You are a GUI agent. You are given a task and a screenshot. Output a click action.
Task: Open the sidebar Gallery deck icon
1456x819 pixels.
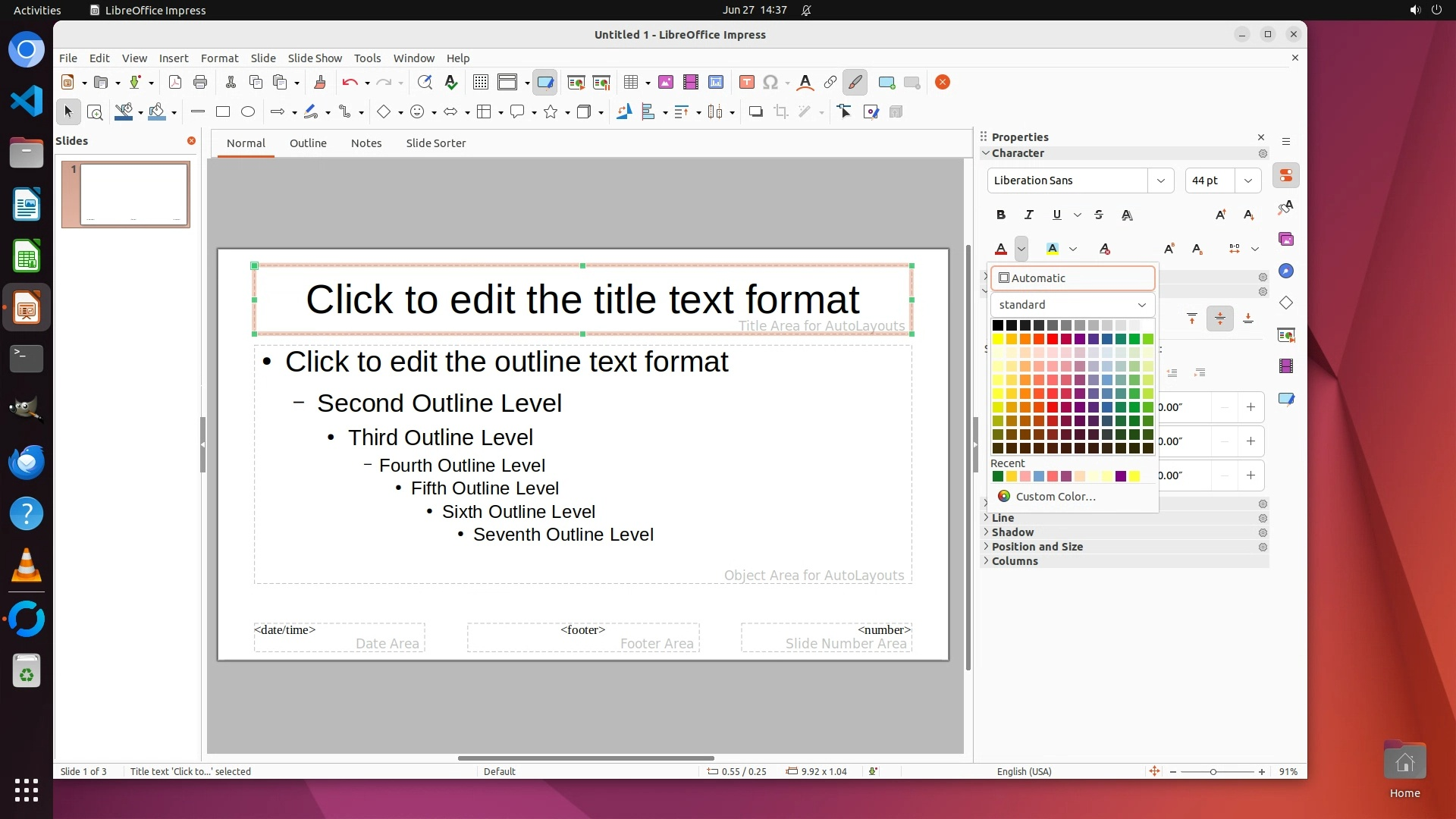[1286, 240]
